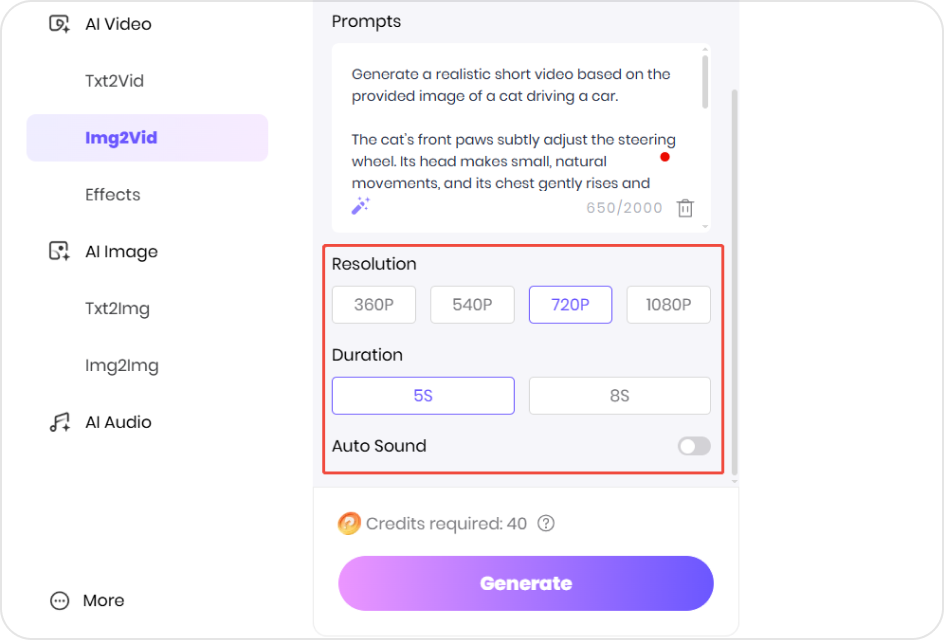Image resolution: width=944 pixels, height=640 pixels.
Task: Open the More options via ellipsis icon
Action: (57, 600)
